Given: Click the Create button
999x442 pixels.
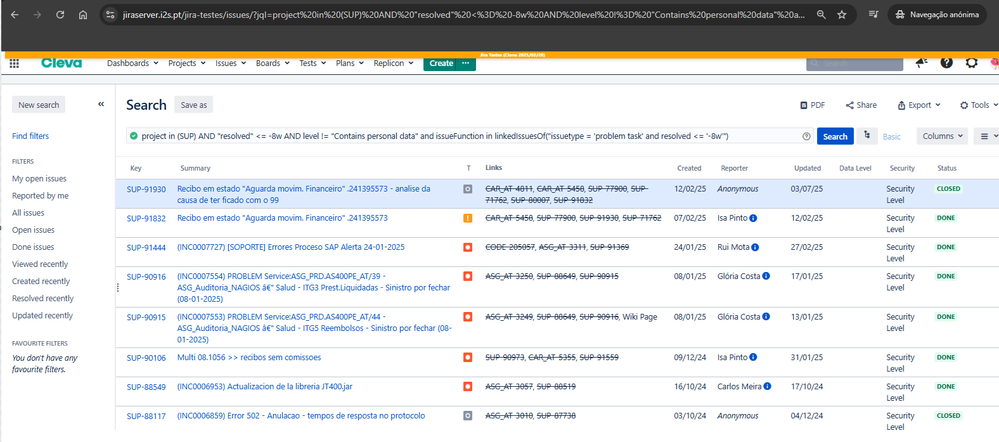Looking at the screenshot, I should click(x=441, y=63).
